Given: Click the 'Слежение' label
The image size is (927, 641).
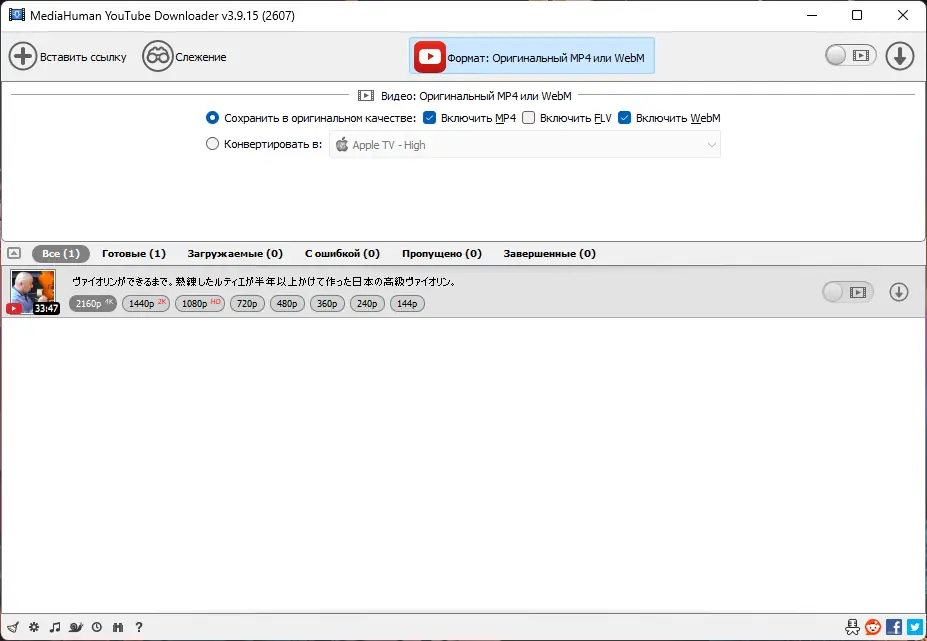Looking at the screenshot, I should [201, 57].
